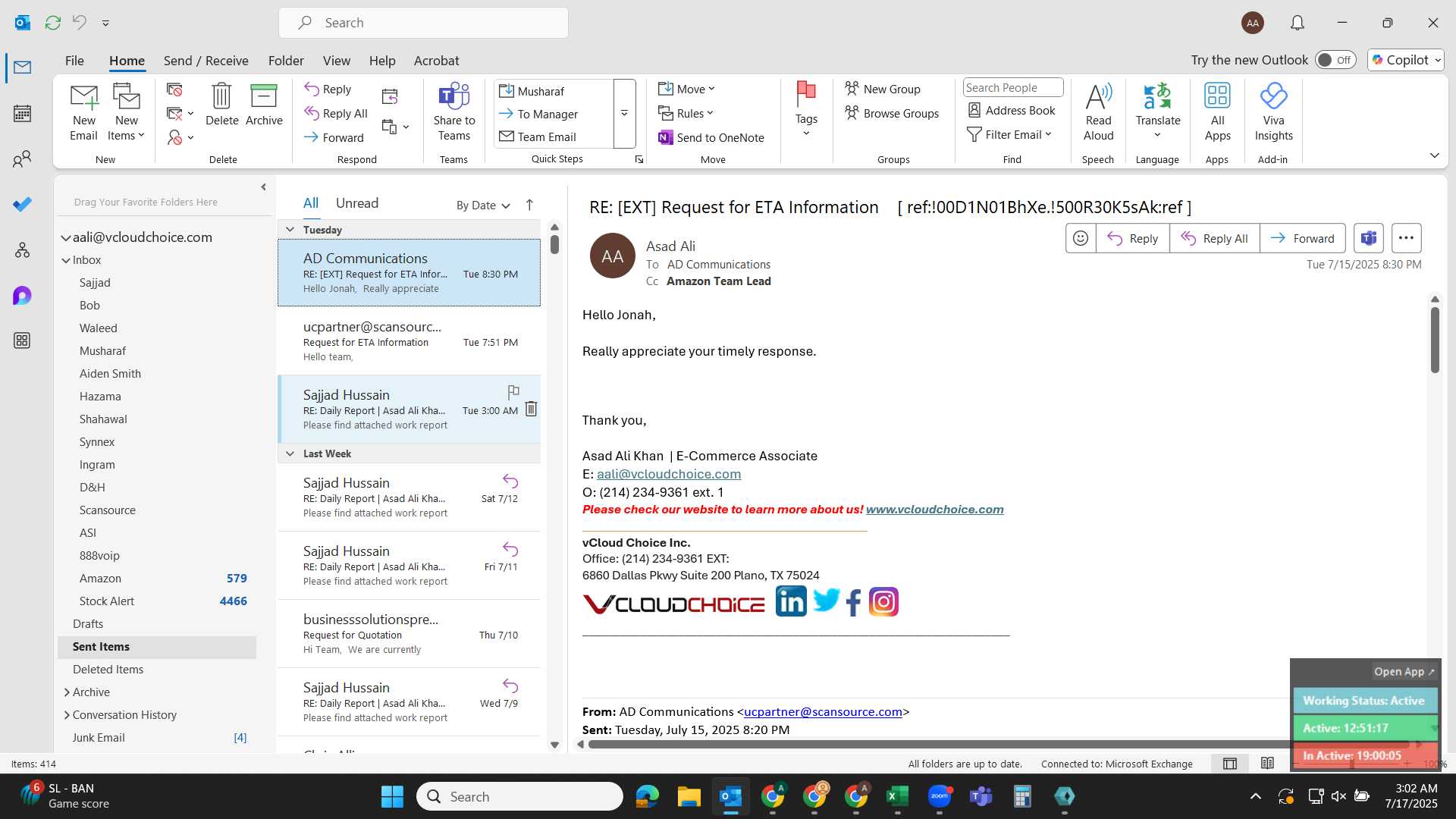This screenshot has width=1456, height=819.
Task: Open the New Items dropdown
Action: pos(126,112)
